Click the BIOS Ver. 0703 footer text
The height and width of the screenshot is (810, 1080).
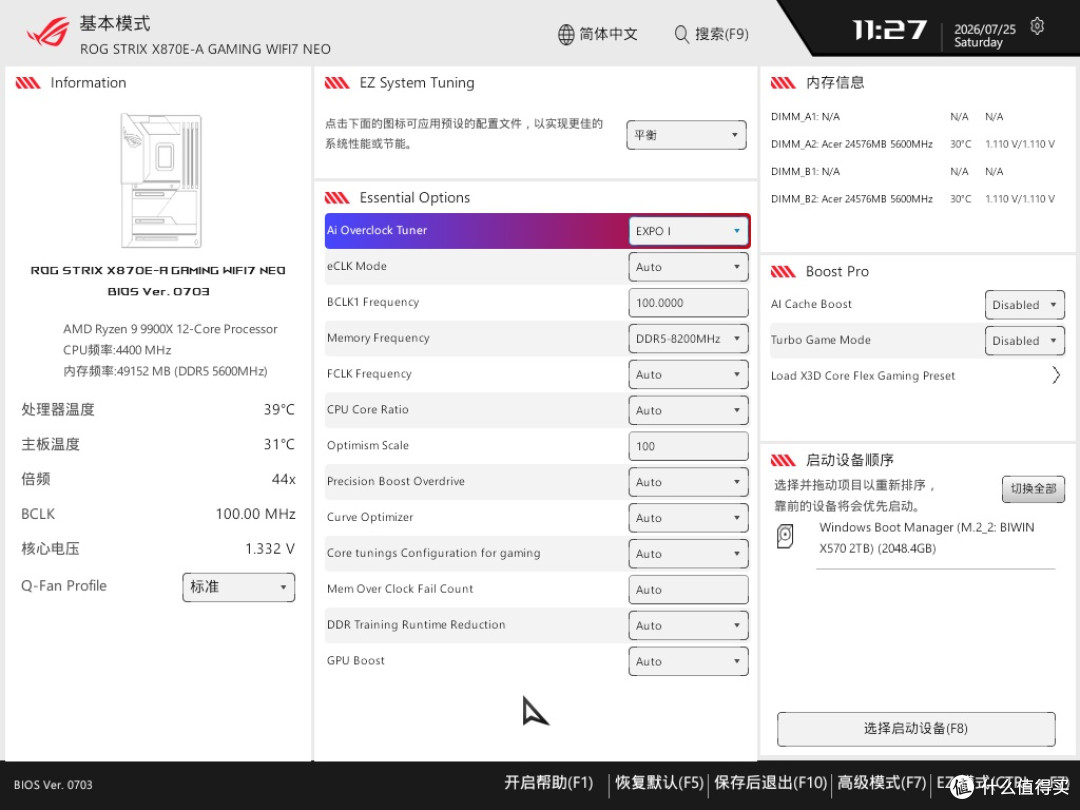[x=53, y=785]
